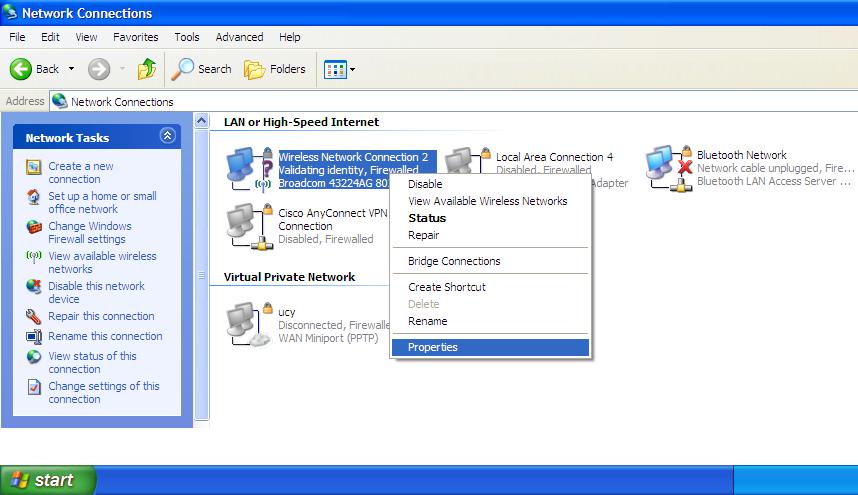Open the Edit menu
858x495 pixels.
[x=50, y=37]
